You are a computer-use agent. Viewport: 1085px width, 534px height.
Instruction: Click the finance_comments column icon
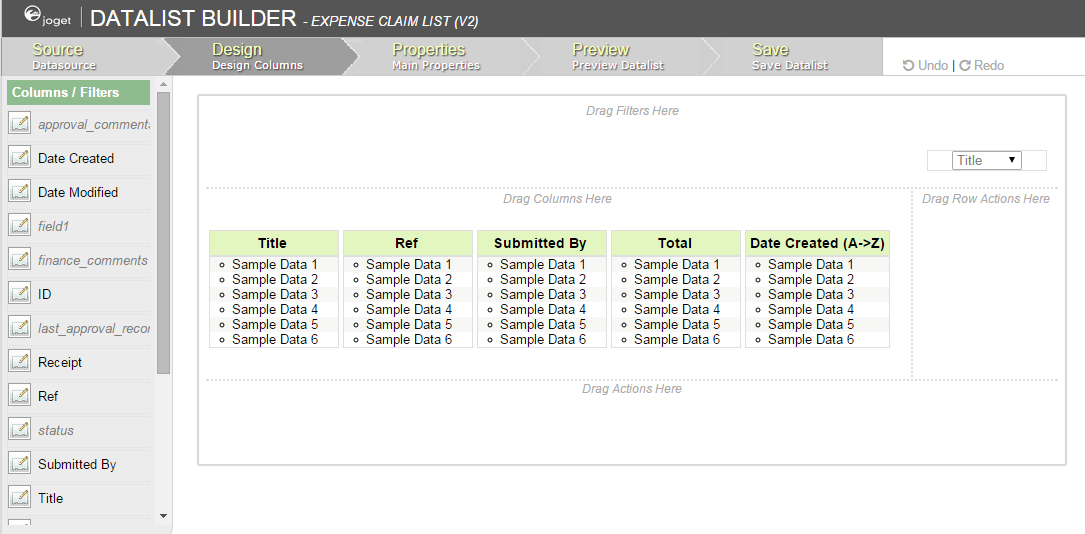19,260
